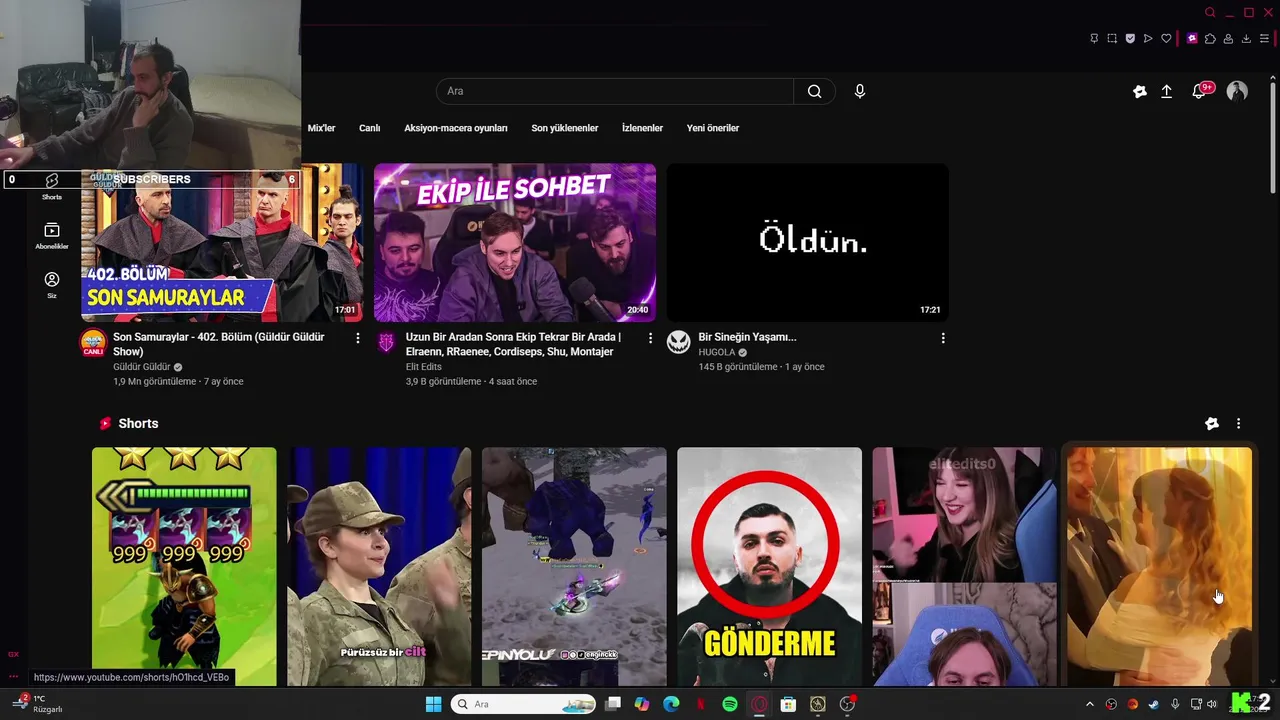Screen dimensions: 1280x720
Task: Toggle tray microphone icon
Action: pyautogui.click(x=1175, y=704)
